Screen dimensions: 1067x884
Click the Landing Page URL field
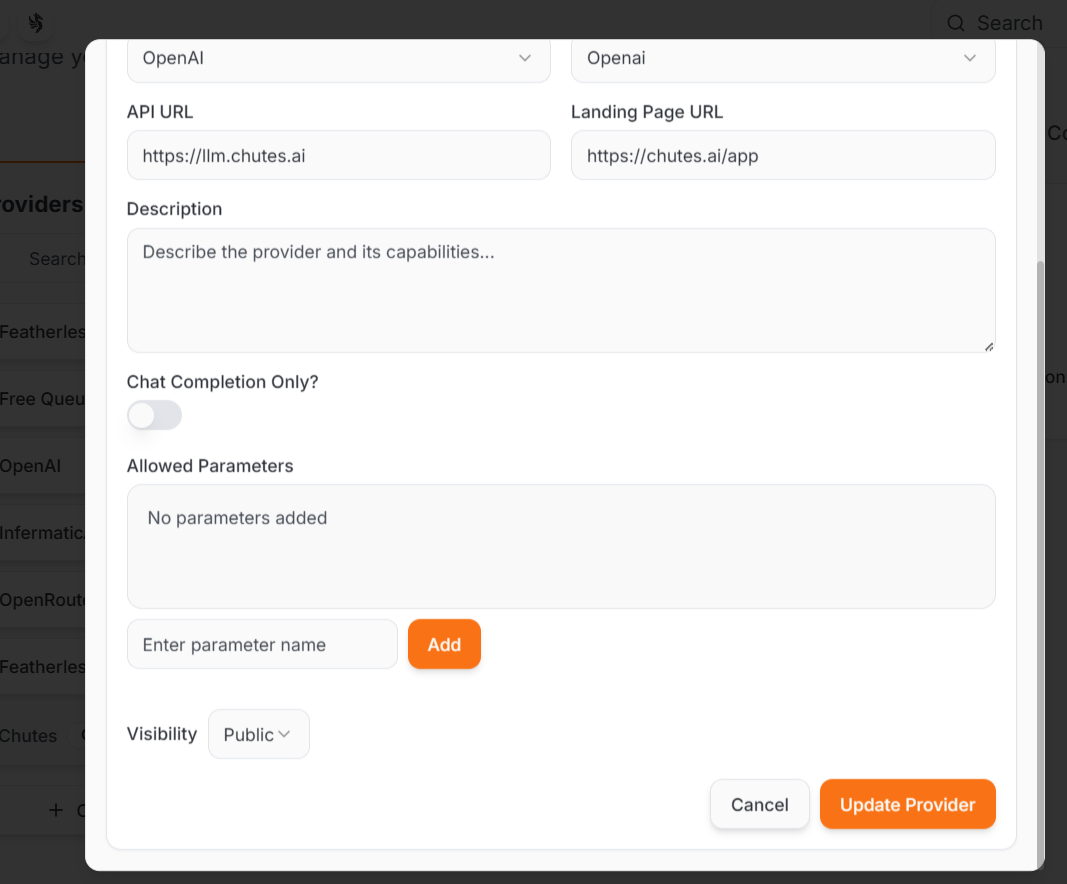click(783, 155)
